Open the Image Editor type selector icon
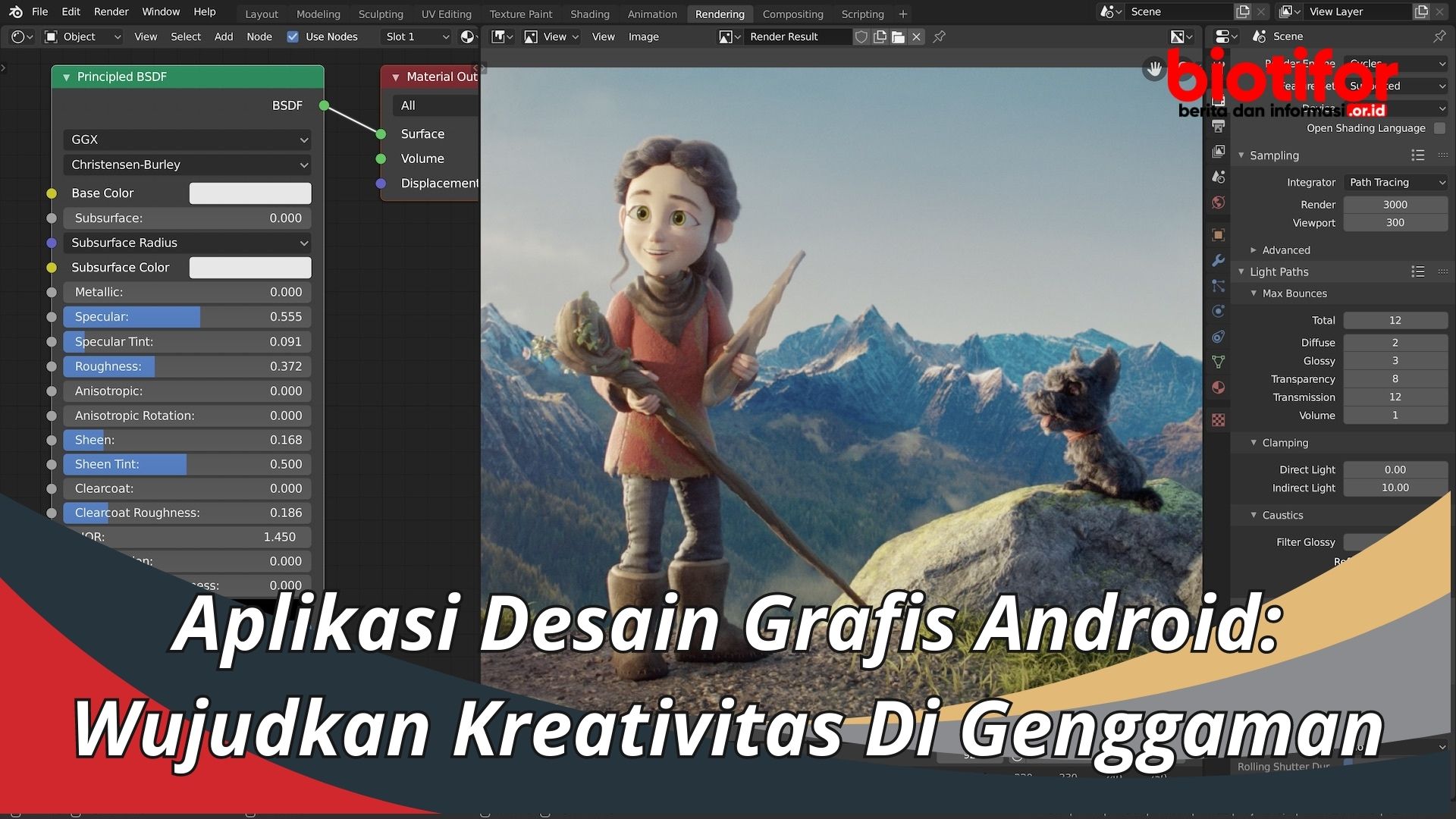This screenshot has height=819, width=1456. [503, 36]
